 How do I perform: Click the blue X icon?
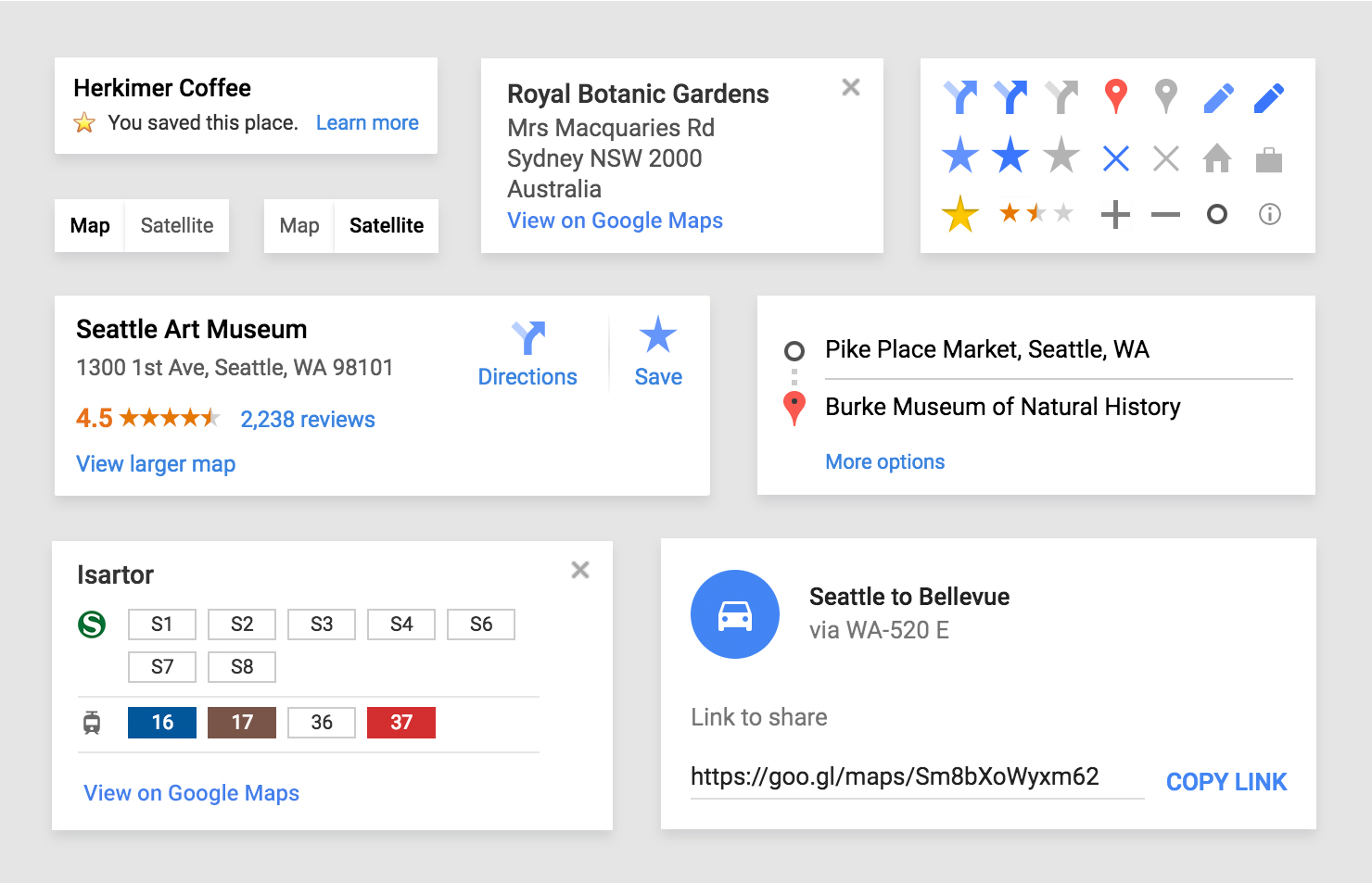click(1116, 158)
